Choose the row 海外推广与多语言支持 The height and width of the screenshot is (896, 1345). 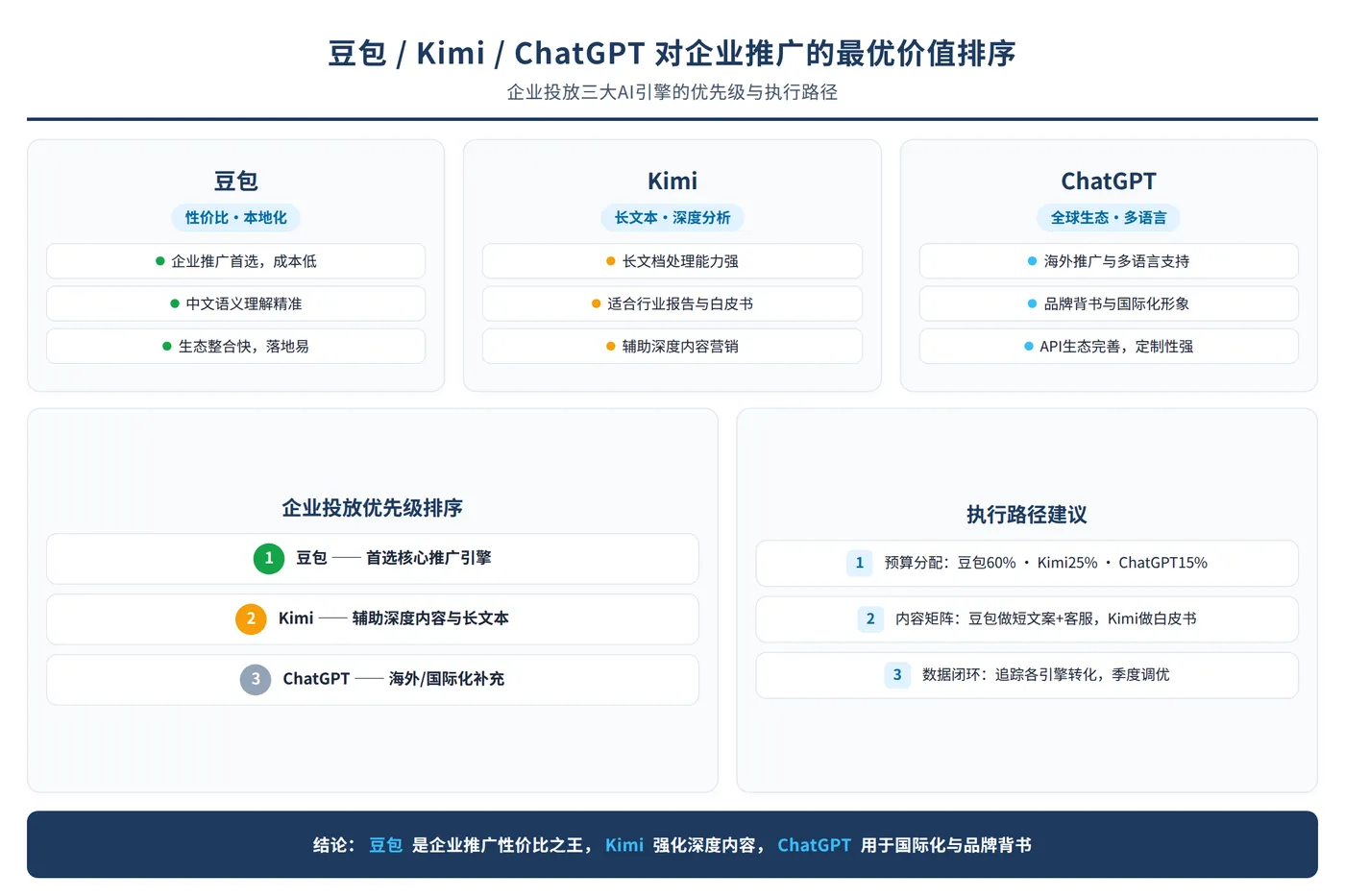[1109, 261]
